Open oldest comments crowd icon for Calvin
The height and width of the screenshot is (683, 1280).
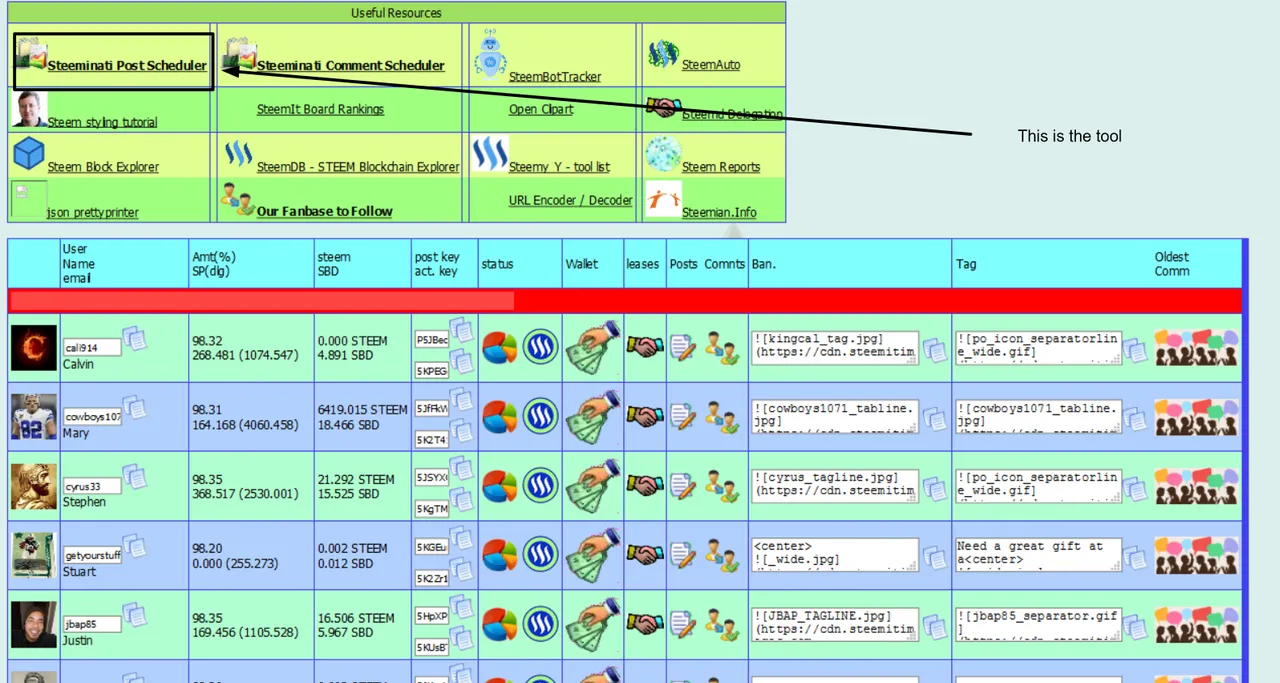(x=1197, y=347)
